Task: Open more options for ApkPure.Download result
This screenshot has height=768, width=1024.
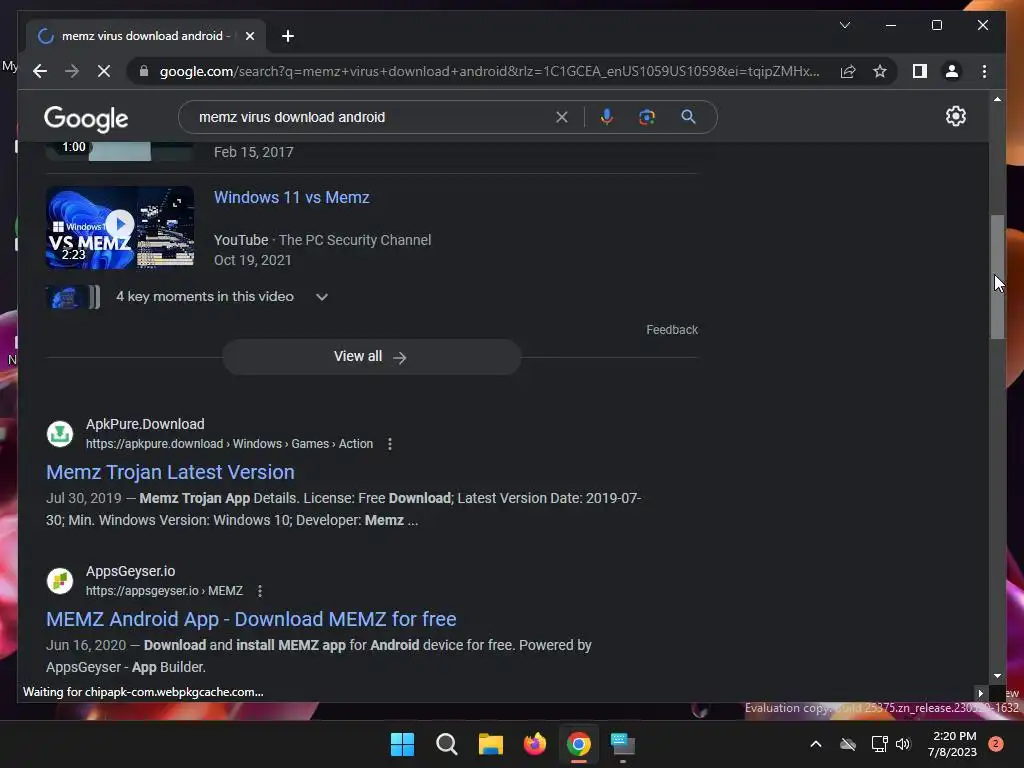Action: click(390, 444)
